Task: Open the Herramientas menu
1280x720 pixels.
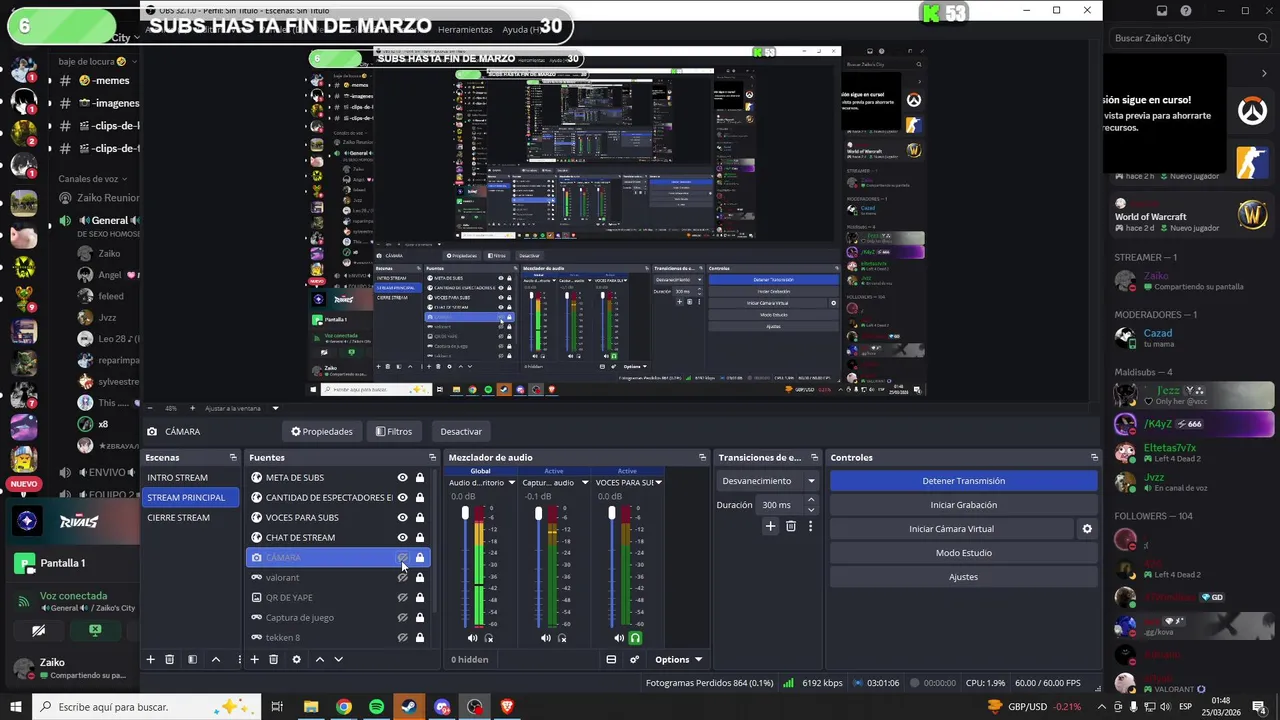Action: [x=465, y=30]
